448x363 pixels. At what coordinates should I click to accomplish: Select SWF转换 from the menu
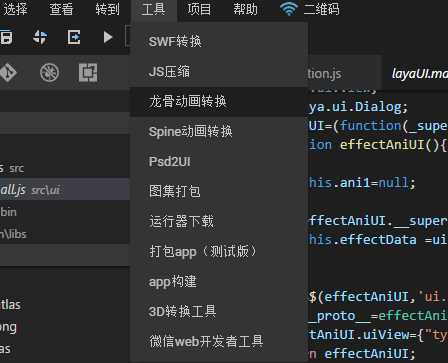[x=219, y=42]
